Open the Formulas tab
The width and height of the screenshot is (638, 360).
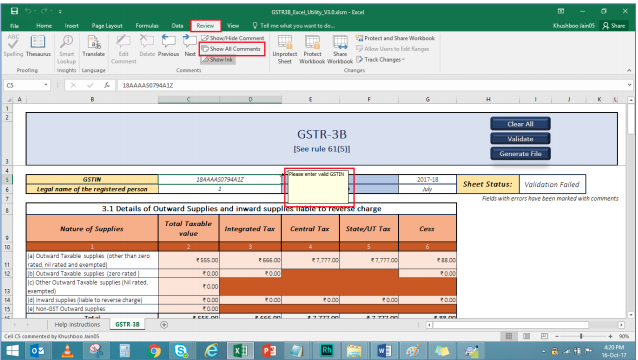(147, 26)
